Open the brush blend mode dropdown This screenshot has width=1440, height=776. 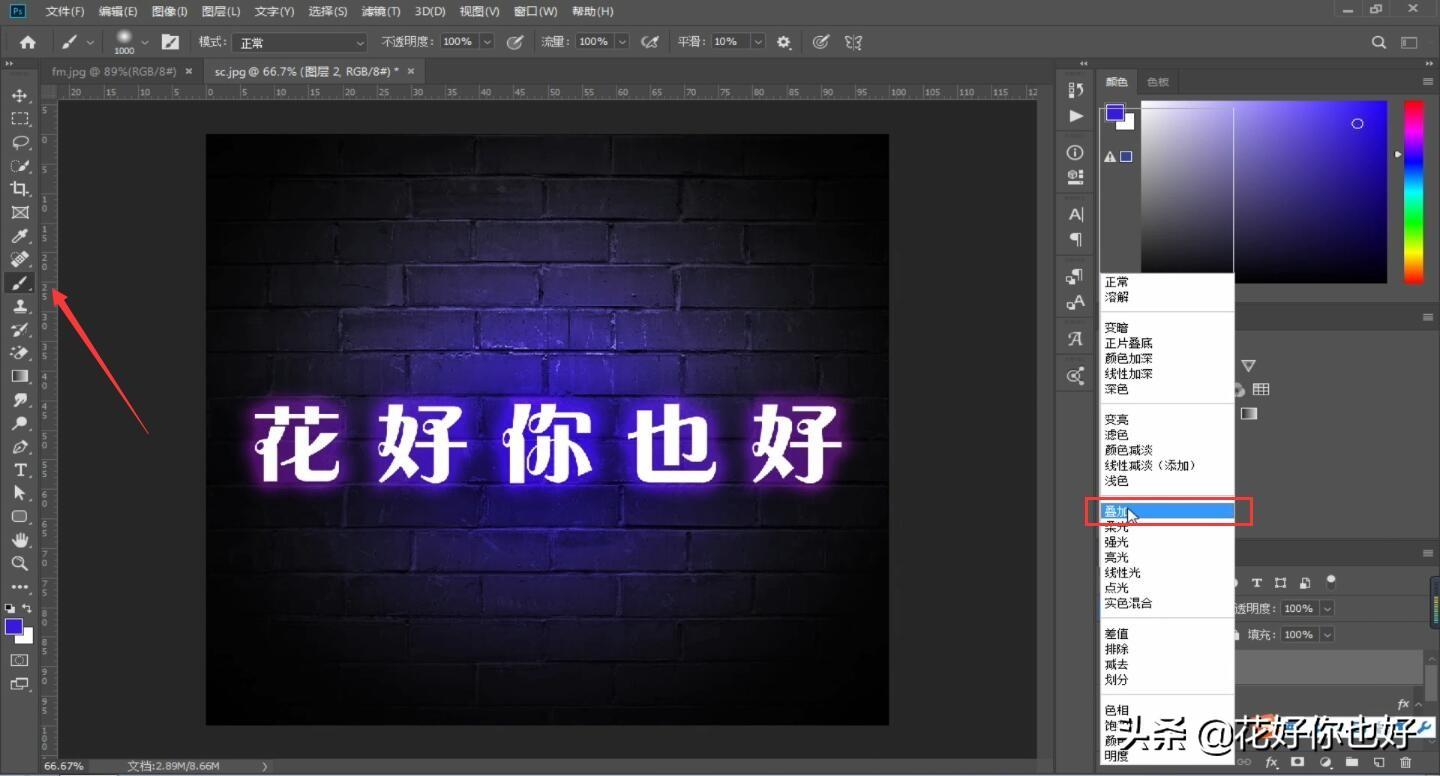300,42
